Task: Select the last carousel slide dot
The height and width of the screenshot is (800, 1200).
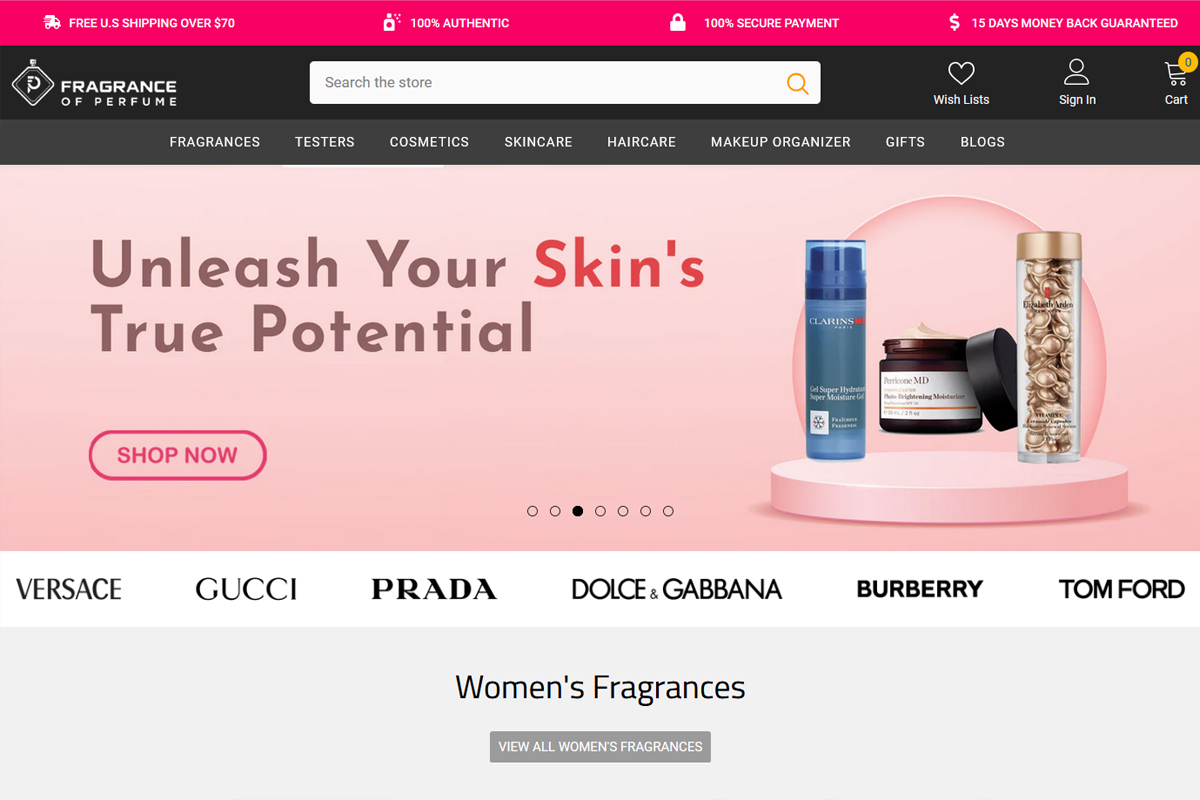Action: pyautogui.click(x=668, y=511)
